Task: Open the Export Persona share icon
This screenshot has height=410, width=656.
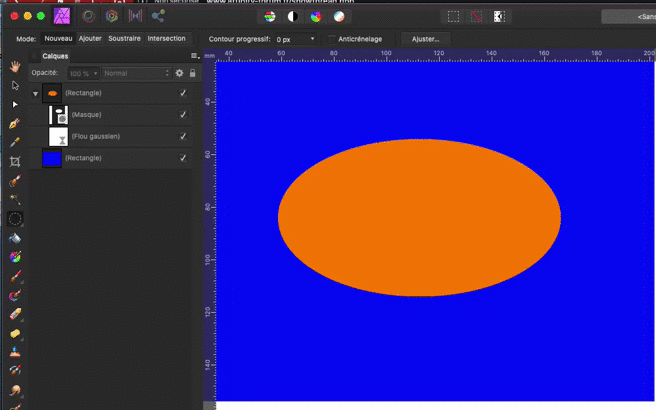Action: (x=158, y=16)
